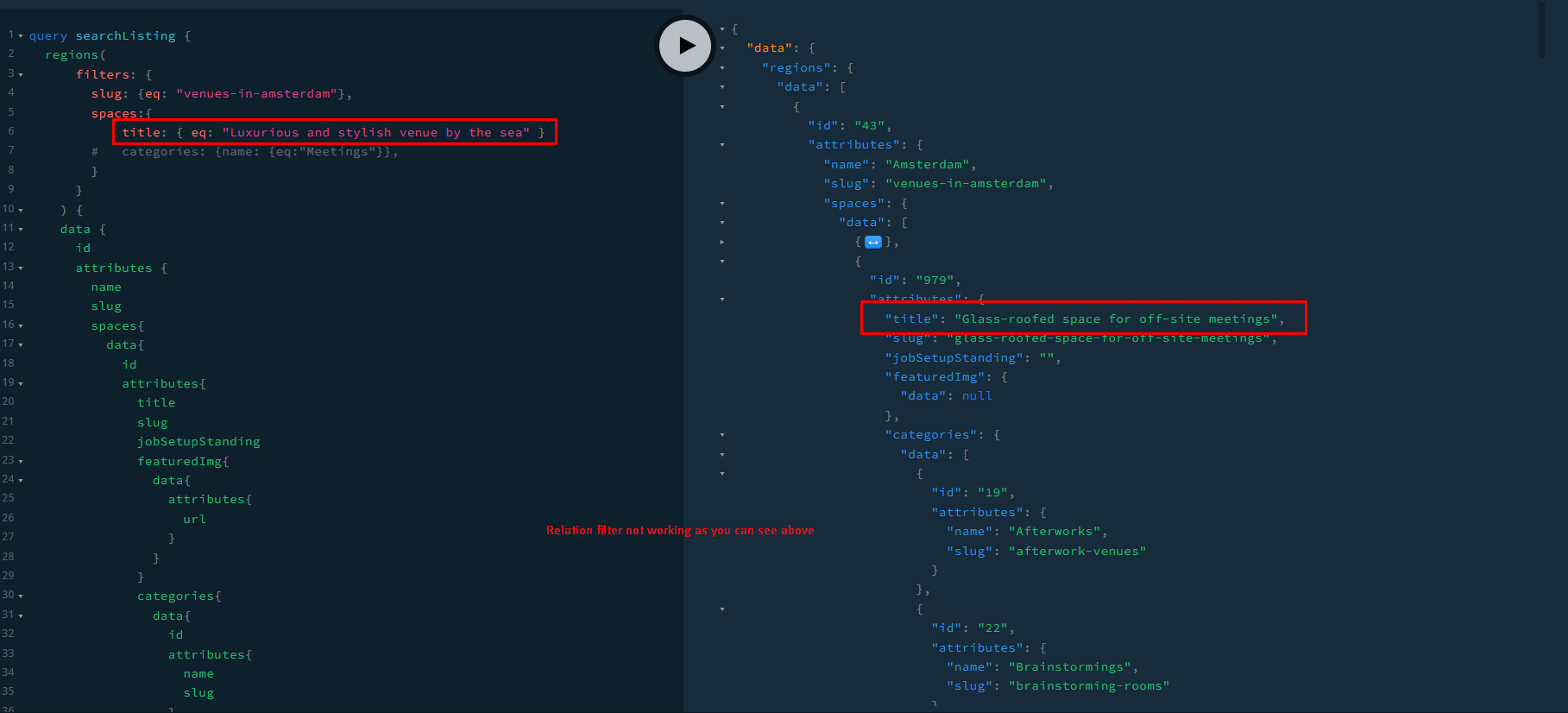Fold the response object containing id "979"
The height and width of the screenshot is (713, 1568).
tap(722, 262)
